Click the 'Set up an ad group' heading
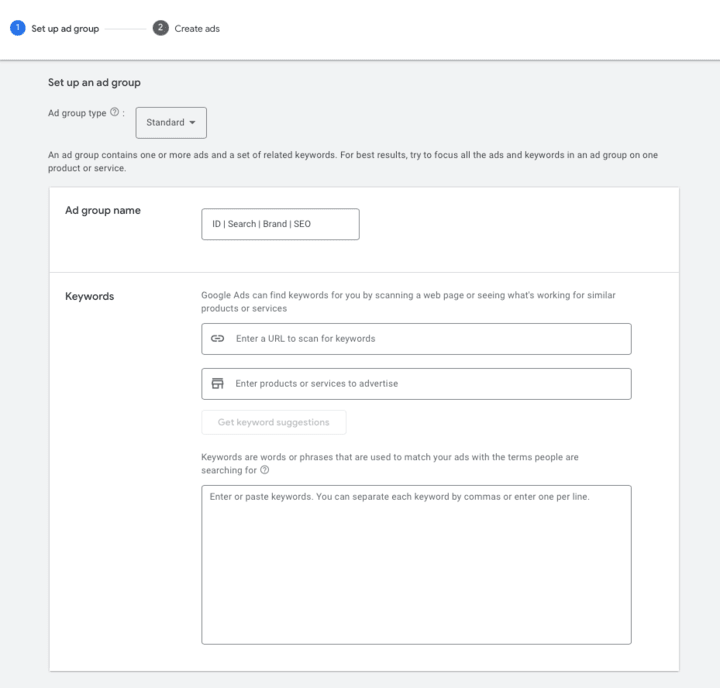This screenshot has height=688, width=720. point(94,82)
